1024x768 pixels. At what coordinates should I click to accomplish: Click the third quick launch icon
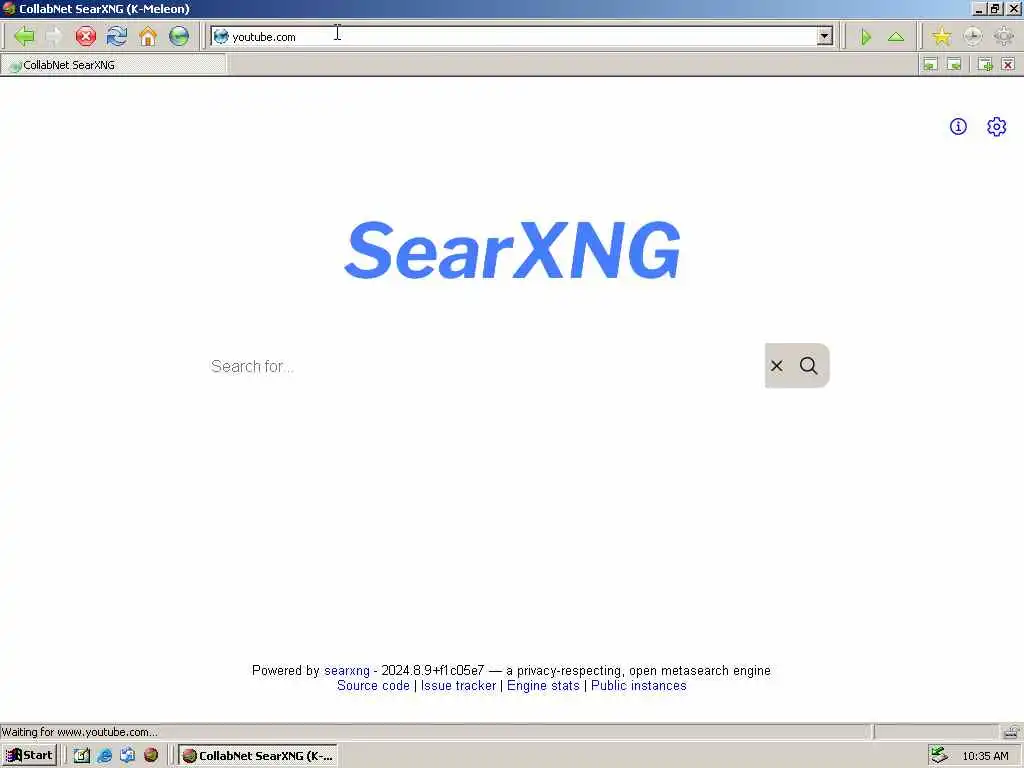pyautogui.click(x=127, y=756)
